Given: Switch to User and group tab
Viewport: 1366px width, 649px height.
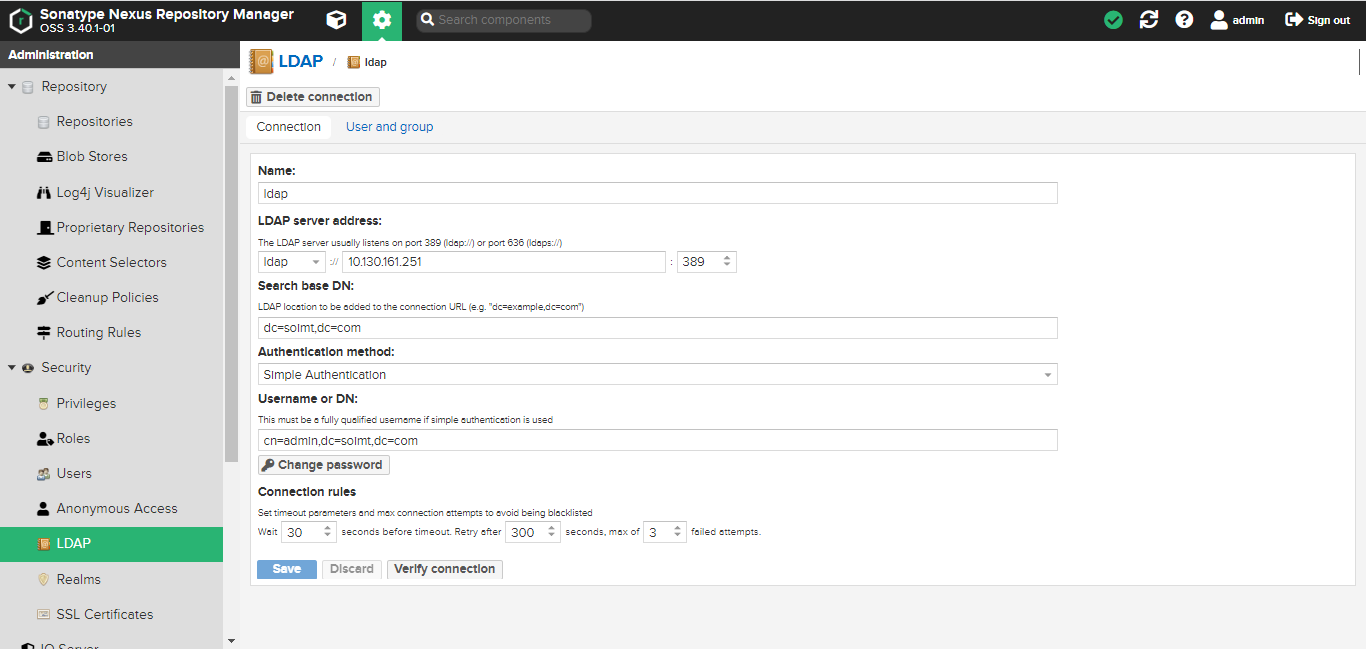Looking at the screenshot, I should [x=389, y=127].
